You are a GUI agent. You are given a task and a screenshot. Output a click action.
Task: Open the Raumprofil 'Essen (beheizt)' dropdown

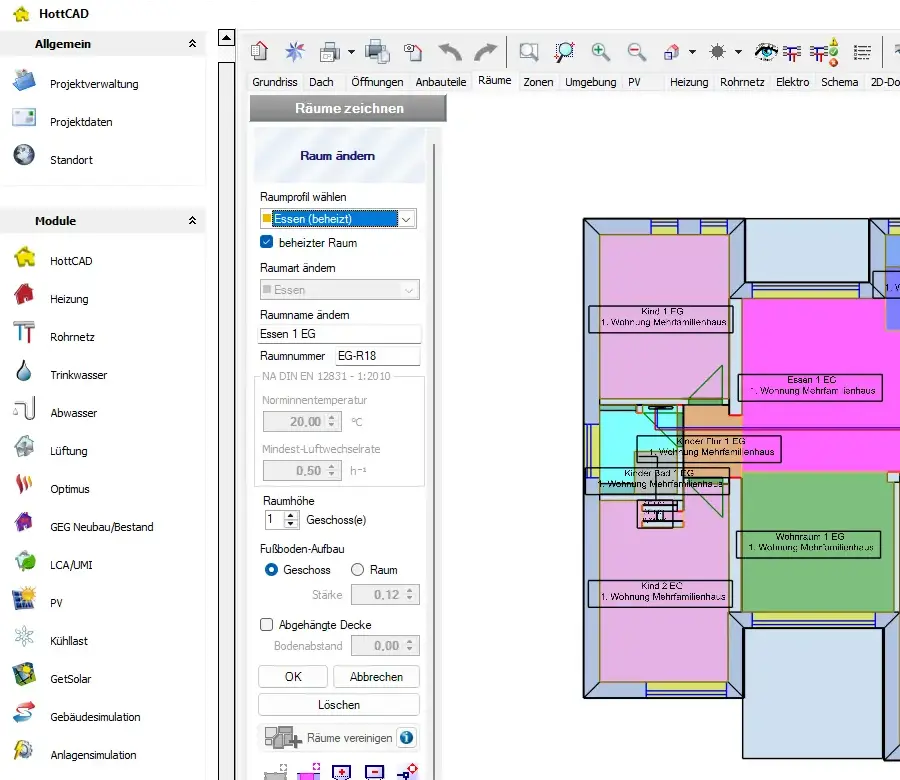[x=406, y=219]
